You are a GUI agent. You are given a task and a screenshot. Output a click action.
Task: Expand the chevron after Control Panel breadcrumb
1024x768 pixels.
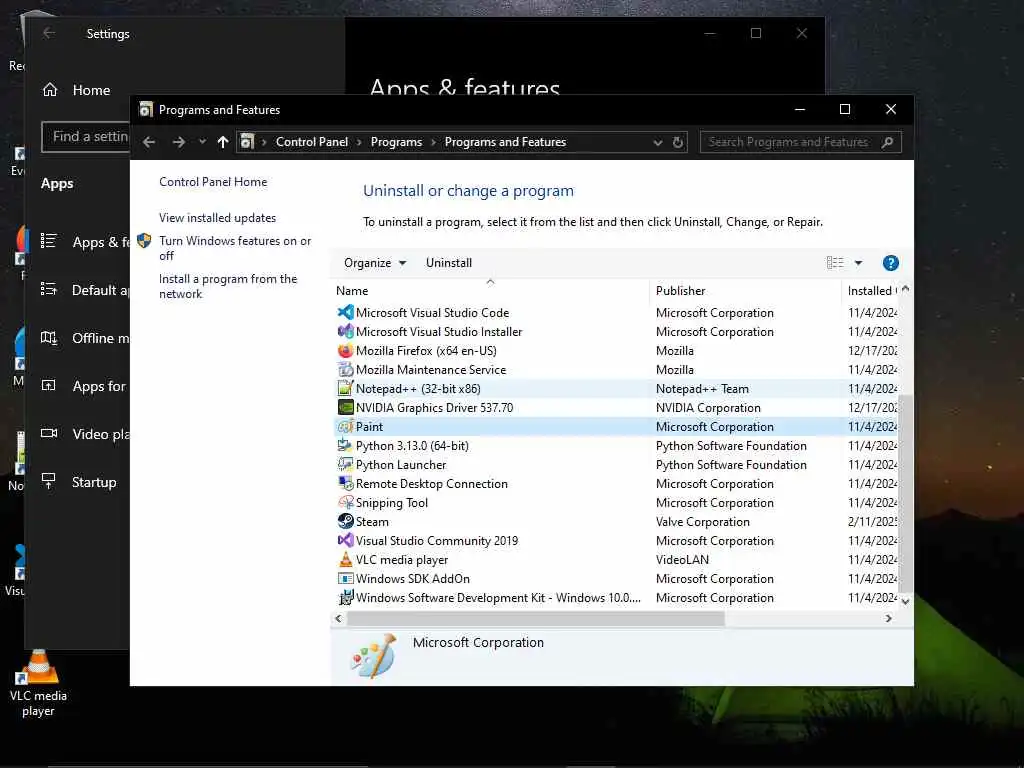point(359,142)
